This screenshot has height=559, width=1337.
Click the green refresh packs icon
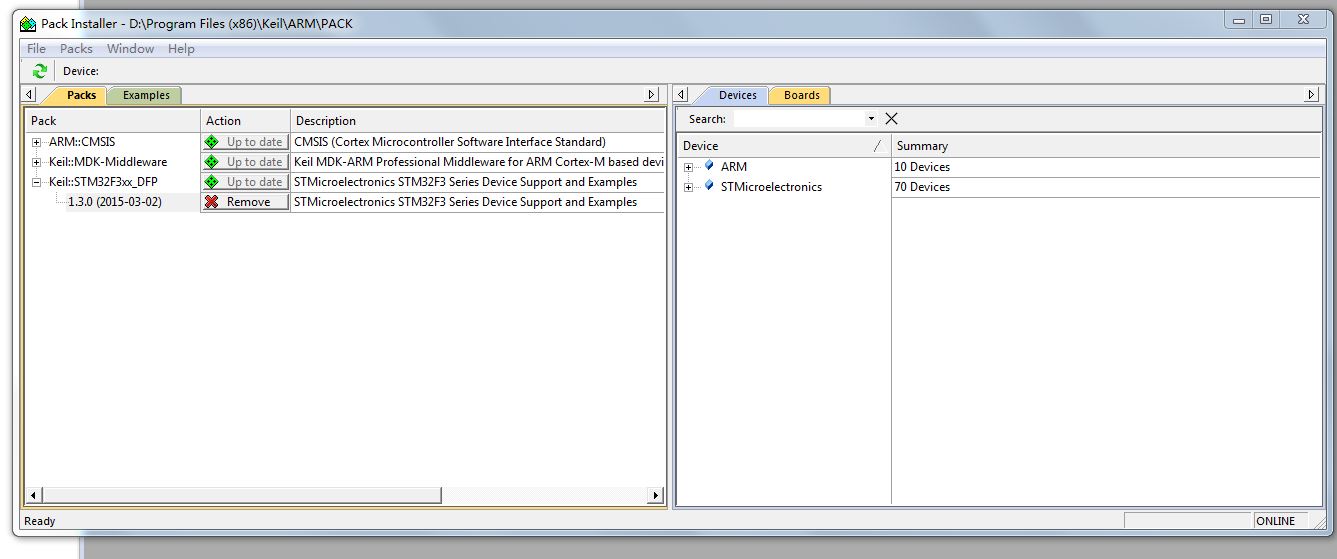point(40,71)
